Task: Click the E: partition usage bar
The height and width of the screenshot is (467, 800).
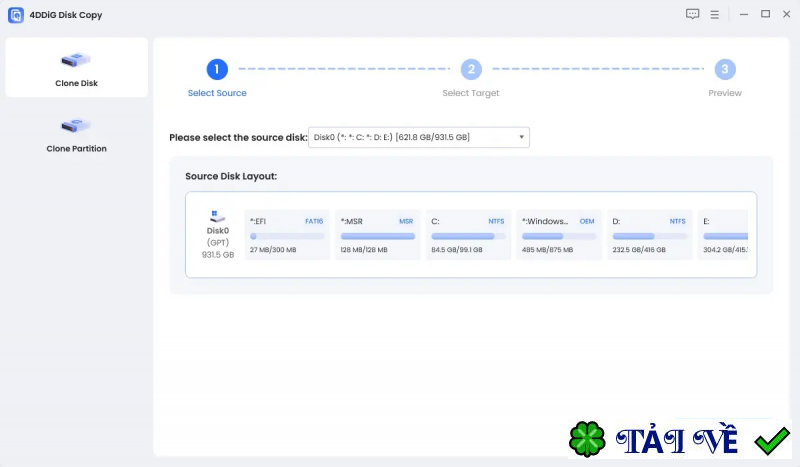Action: pos(726,236)
